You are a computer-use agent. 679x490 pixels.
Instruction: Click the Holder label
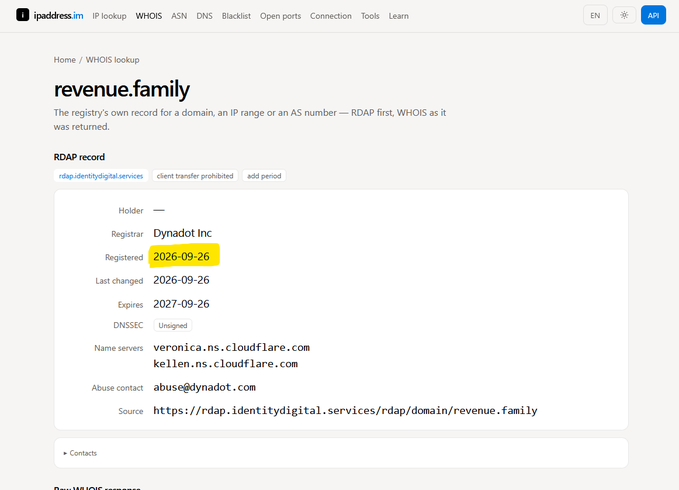pos(131,211)
